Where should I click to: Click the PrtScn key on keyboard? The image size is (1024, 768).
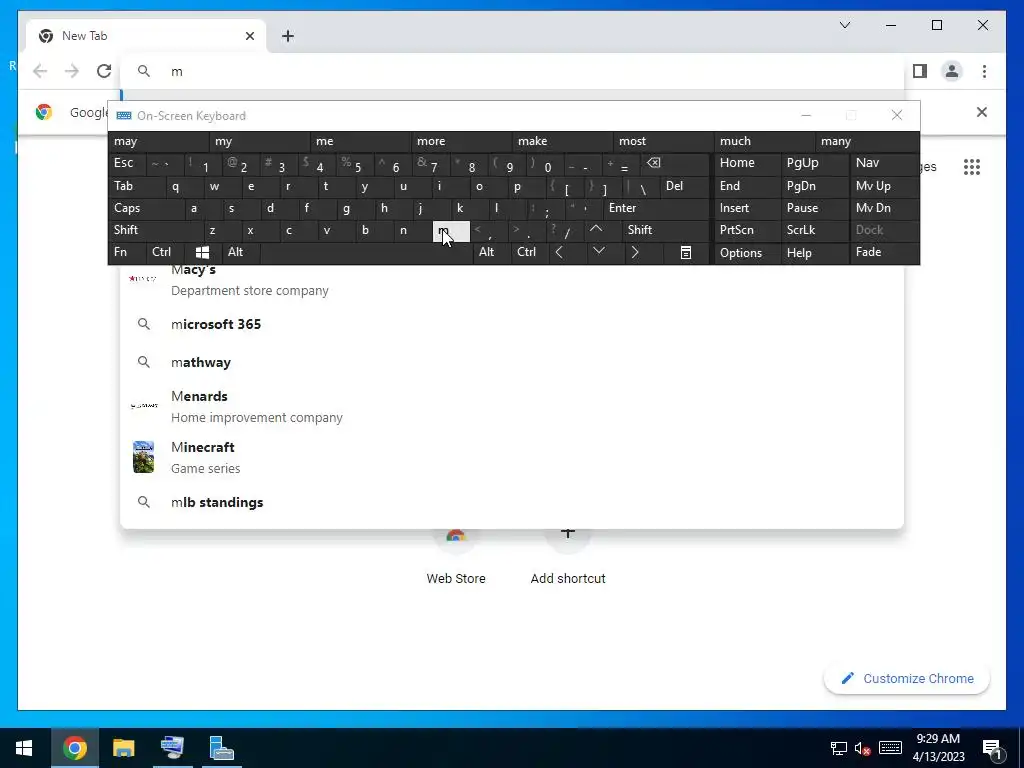[x=746, y=230]
